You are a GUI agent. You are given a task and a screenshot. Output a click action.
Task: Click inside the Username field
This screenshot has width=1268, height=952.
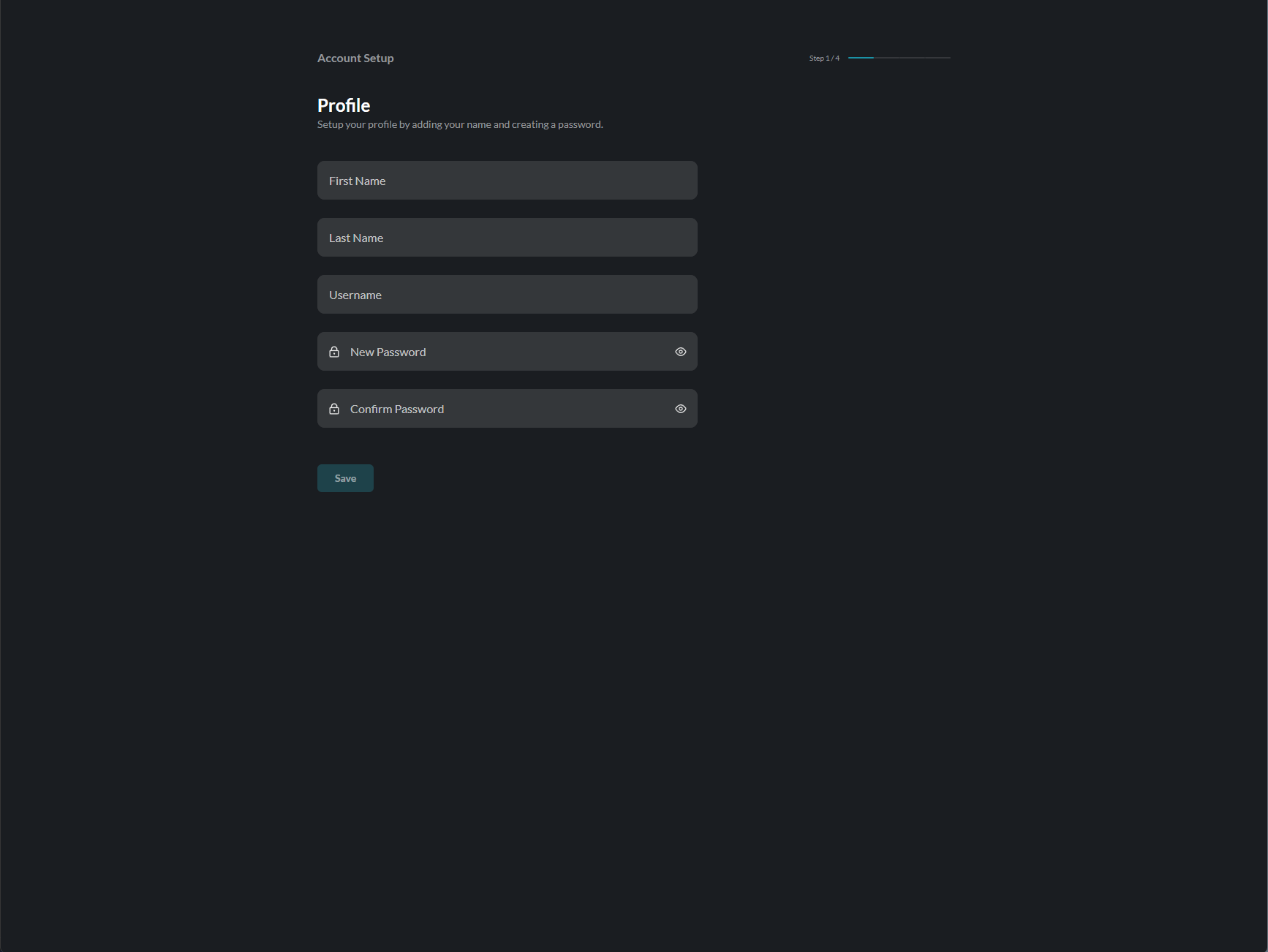507,294
